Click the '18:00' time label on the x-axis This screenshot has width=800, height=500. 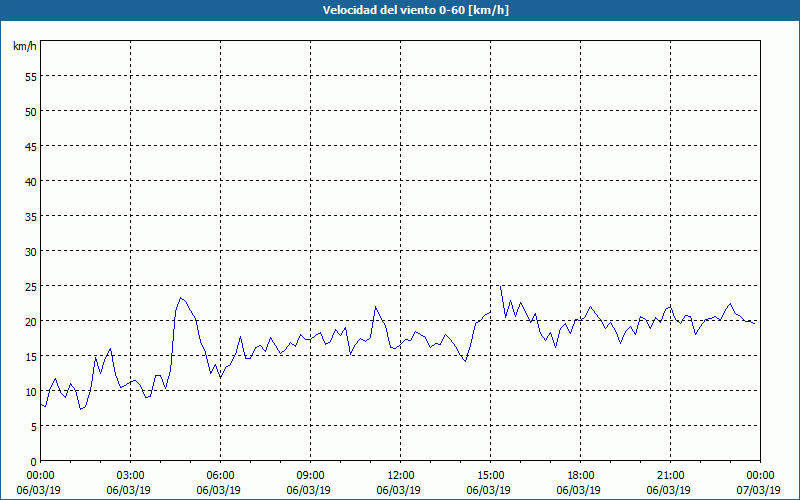click(x=581, y=476)
